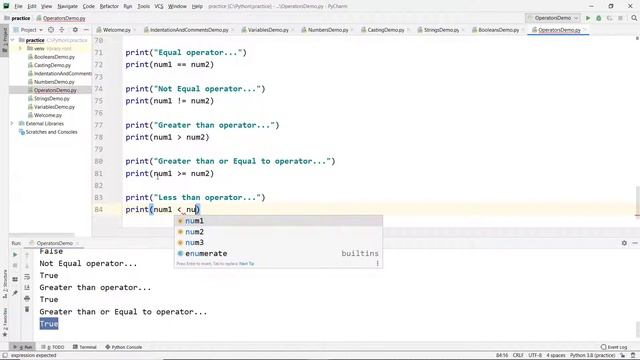This screenshot has height=360, width=640.
Task: Click UTF-8 encoding in status bar
Action: point(535,355)
